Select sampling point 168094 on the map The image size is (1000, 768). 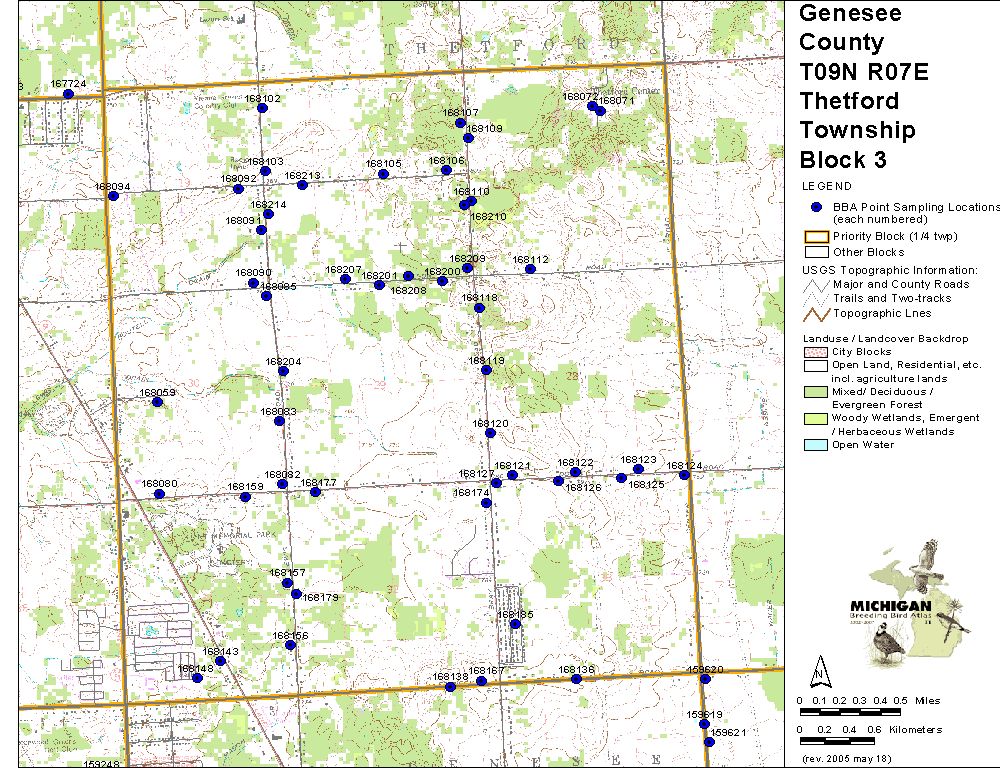click(113, 196)
